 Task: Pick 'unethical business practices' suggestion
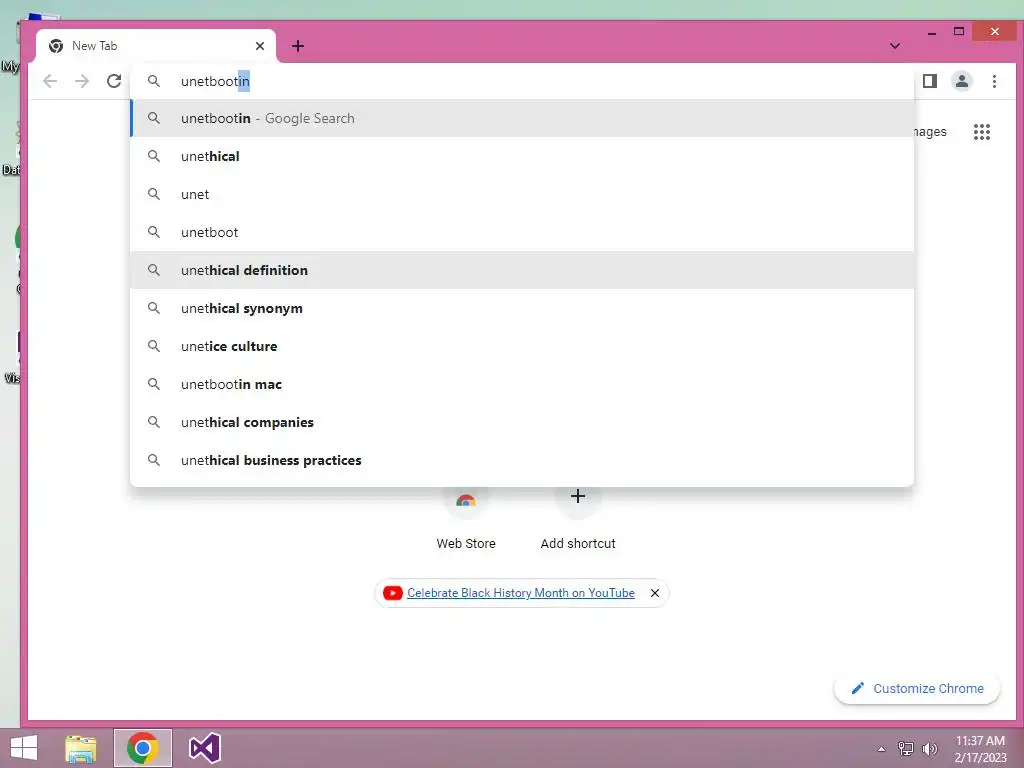pyautogui.click(x=522, y=460)
